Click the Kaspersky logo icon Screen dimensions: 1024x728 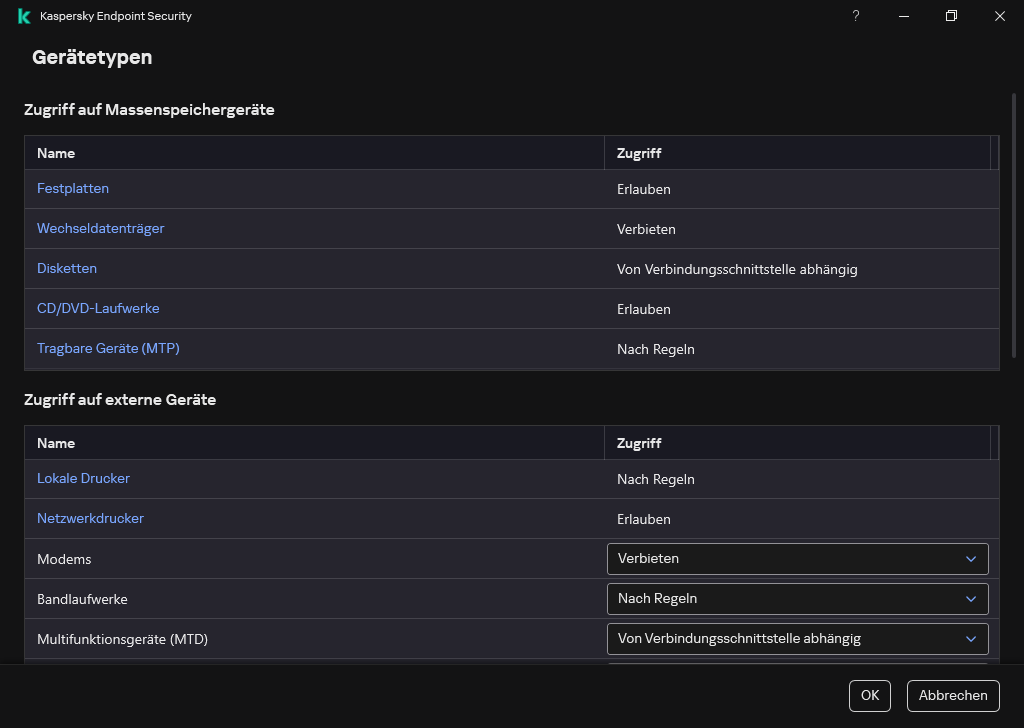pyautogui.click(x=24, y=16)
